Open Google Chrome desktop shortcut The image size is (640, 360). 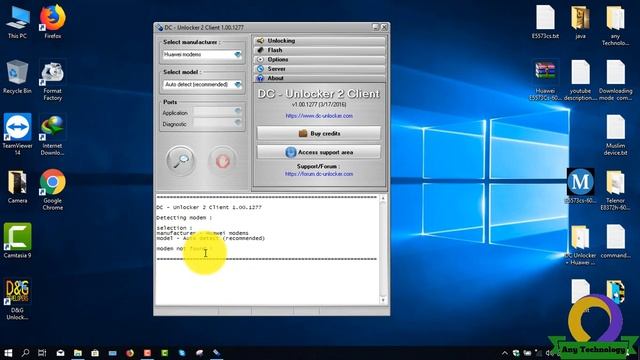click(x=53, y=190)
